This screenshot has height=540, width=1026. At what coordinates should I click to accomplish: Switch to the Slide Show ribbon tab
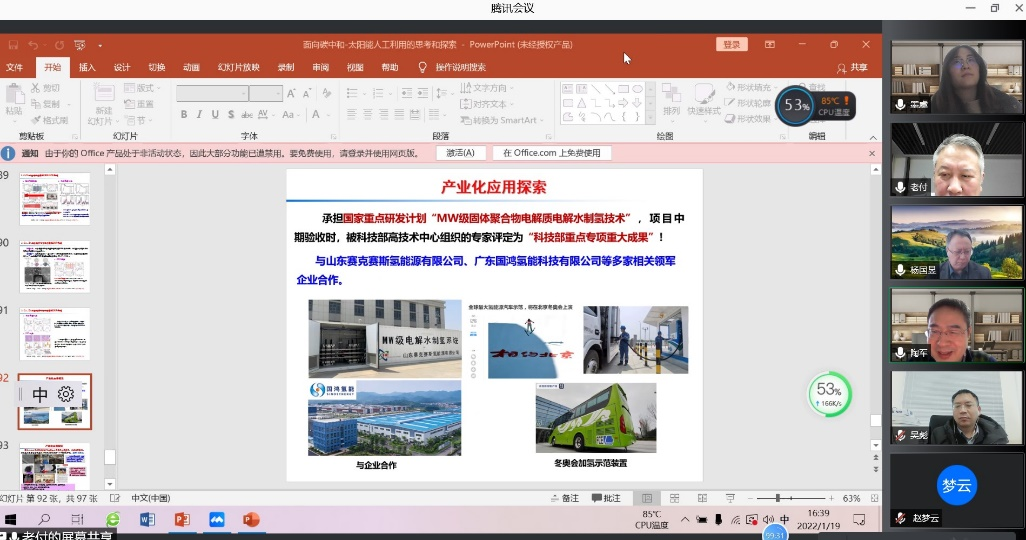click(239, 67)
